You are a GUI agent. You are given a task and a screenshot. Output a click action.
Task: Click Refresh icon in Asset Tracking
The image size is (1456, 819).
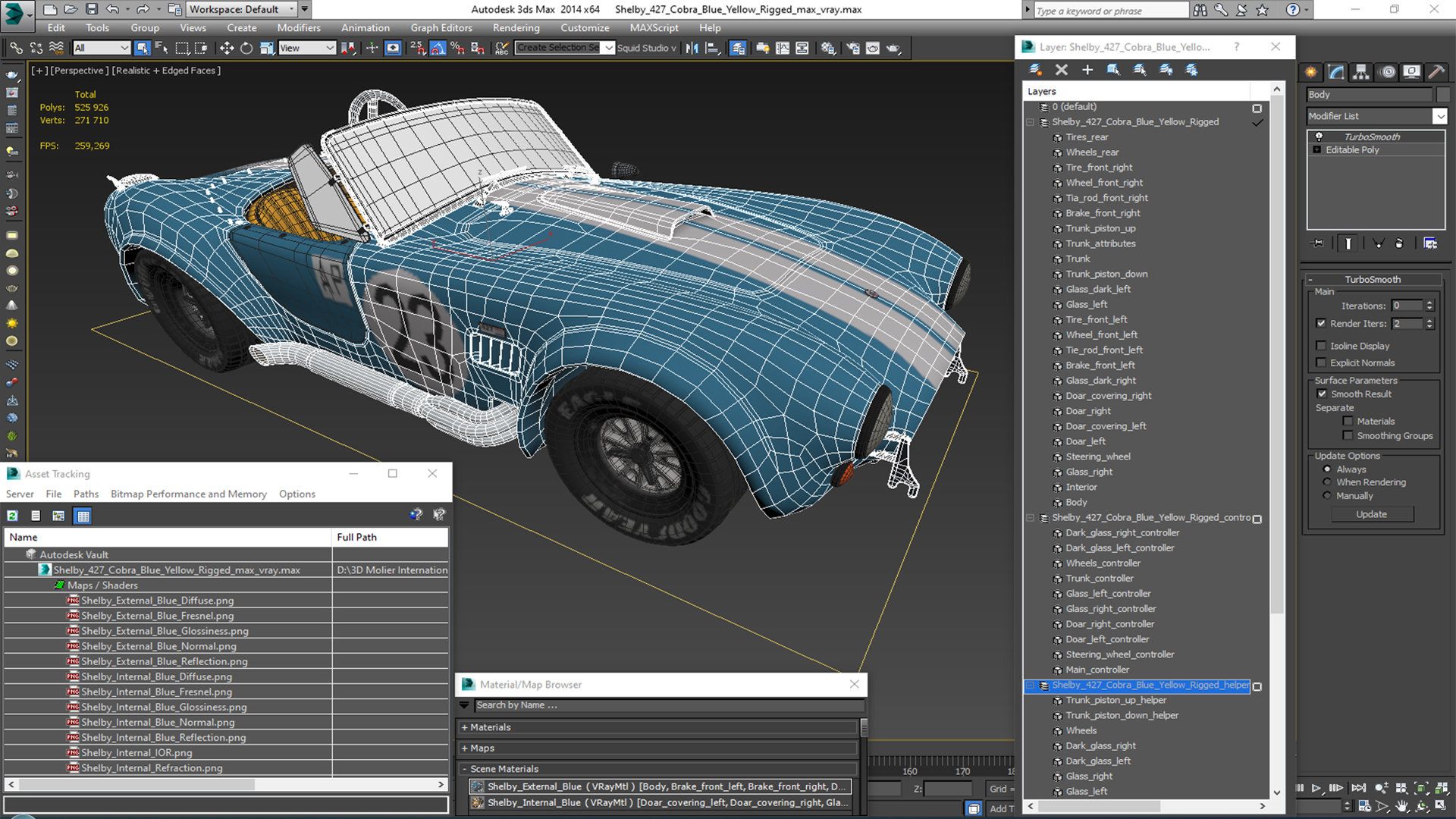(12, 516)
